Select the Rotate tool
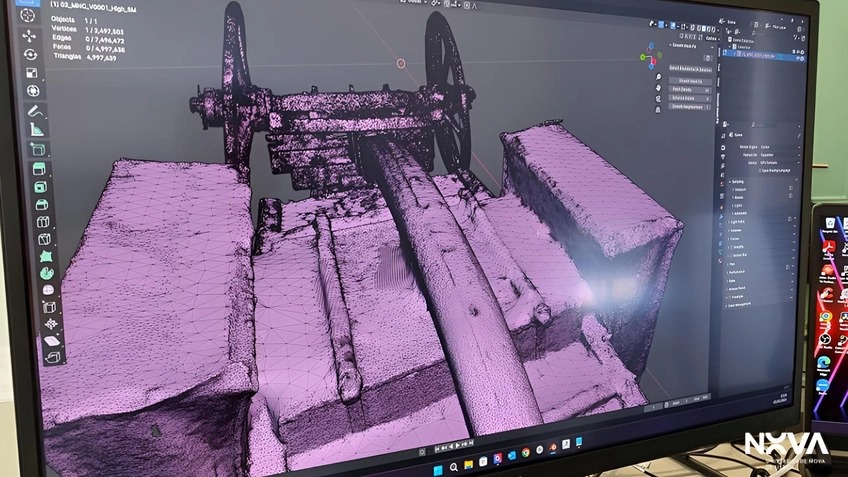This screenshot has height=477, width=848. click(30, 54)
